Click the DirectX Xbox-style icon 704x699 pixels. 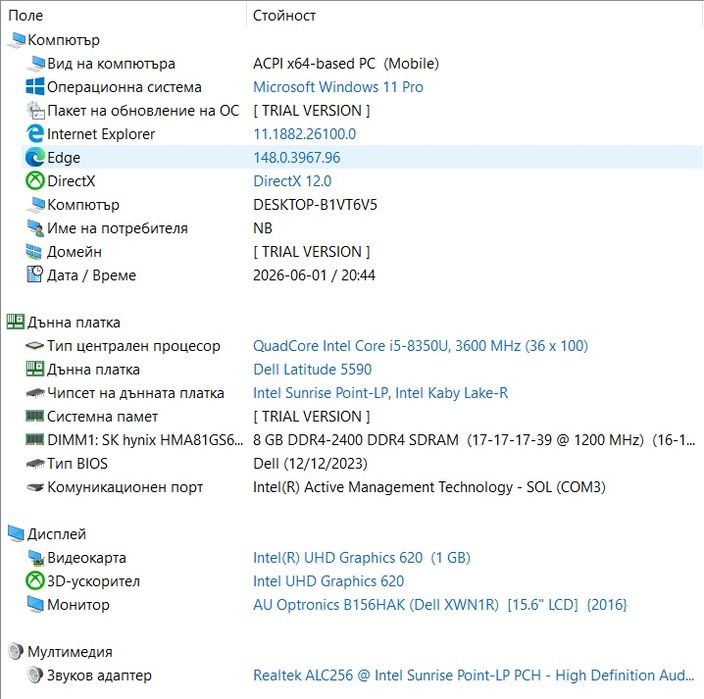[x=35, y=181]
